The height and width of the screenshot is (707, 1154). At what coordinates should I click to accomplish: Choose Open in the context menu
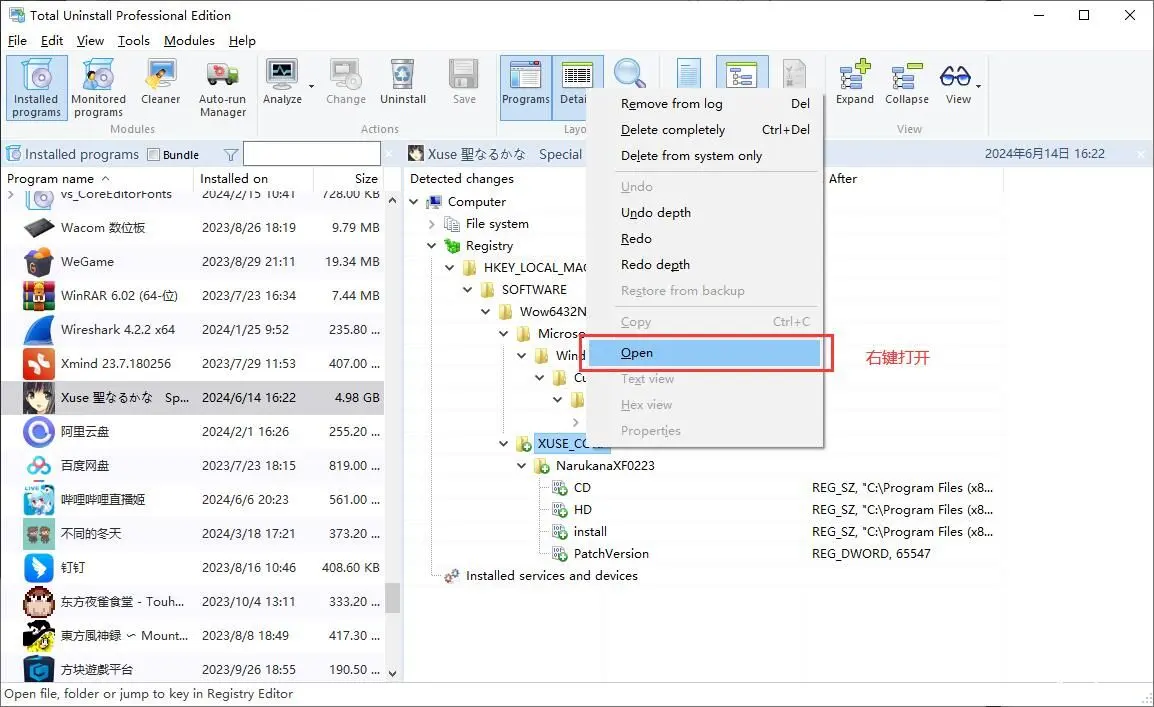[705, 353]
